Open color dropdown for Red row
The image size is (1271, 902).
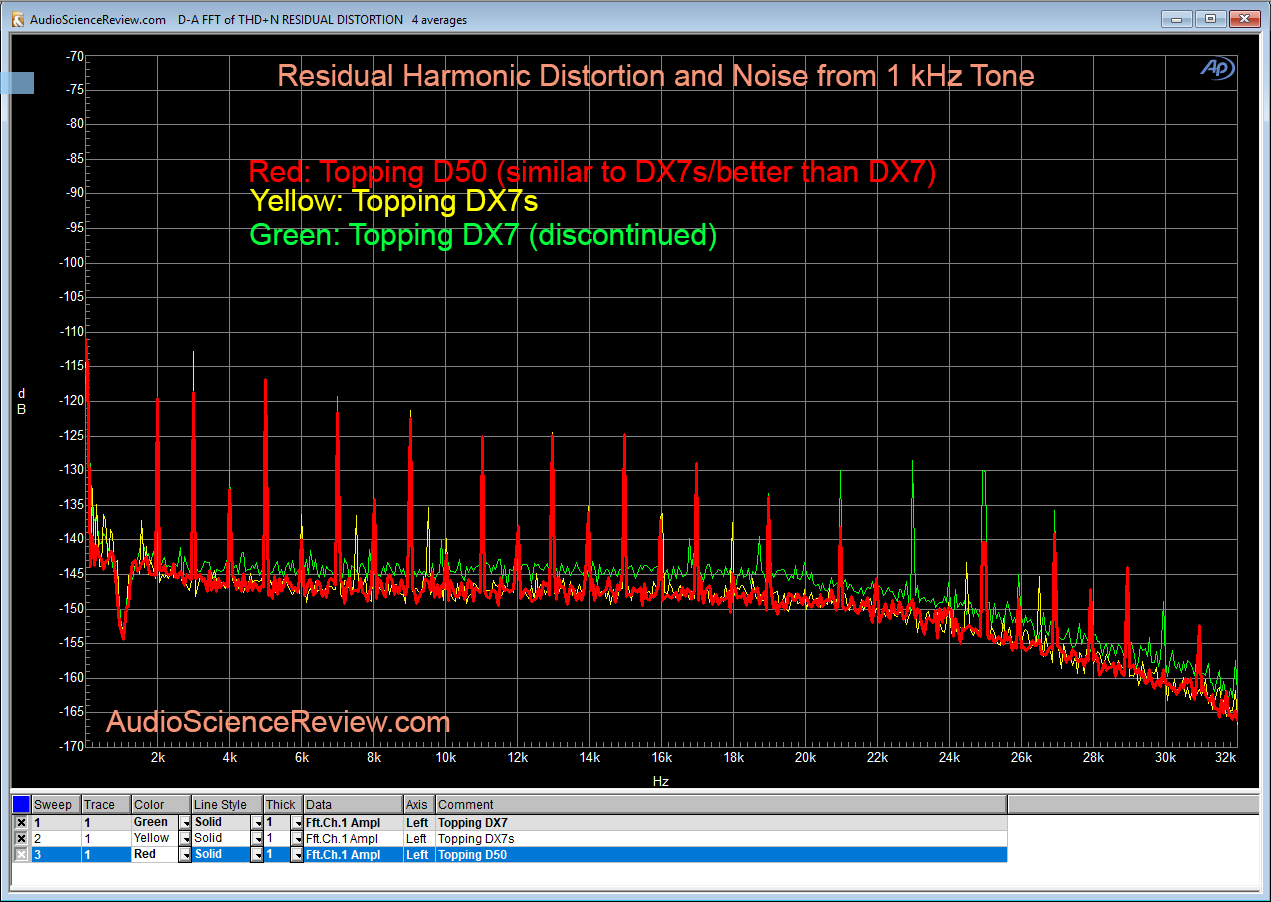tap(184, 854)
